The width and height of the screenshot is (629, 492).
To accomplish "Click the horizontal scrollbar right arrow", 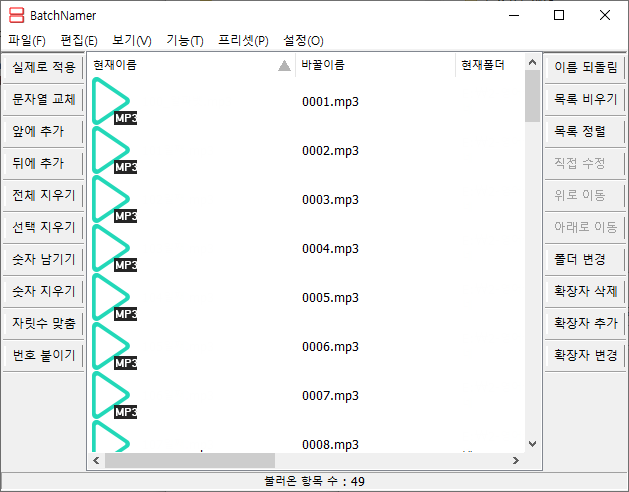I will coord(516,460).
